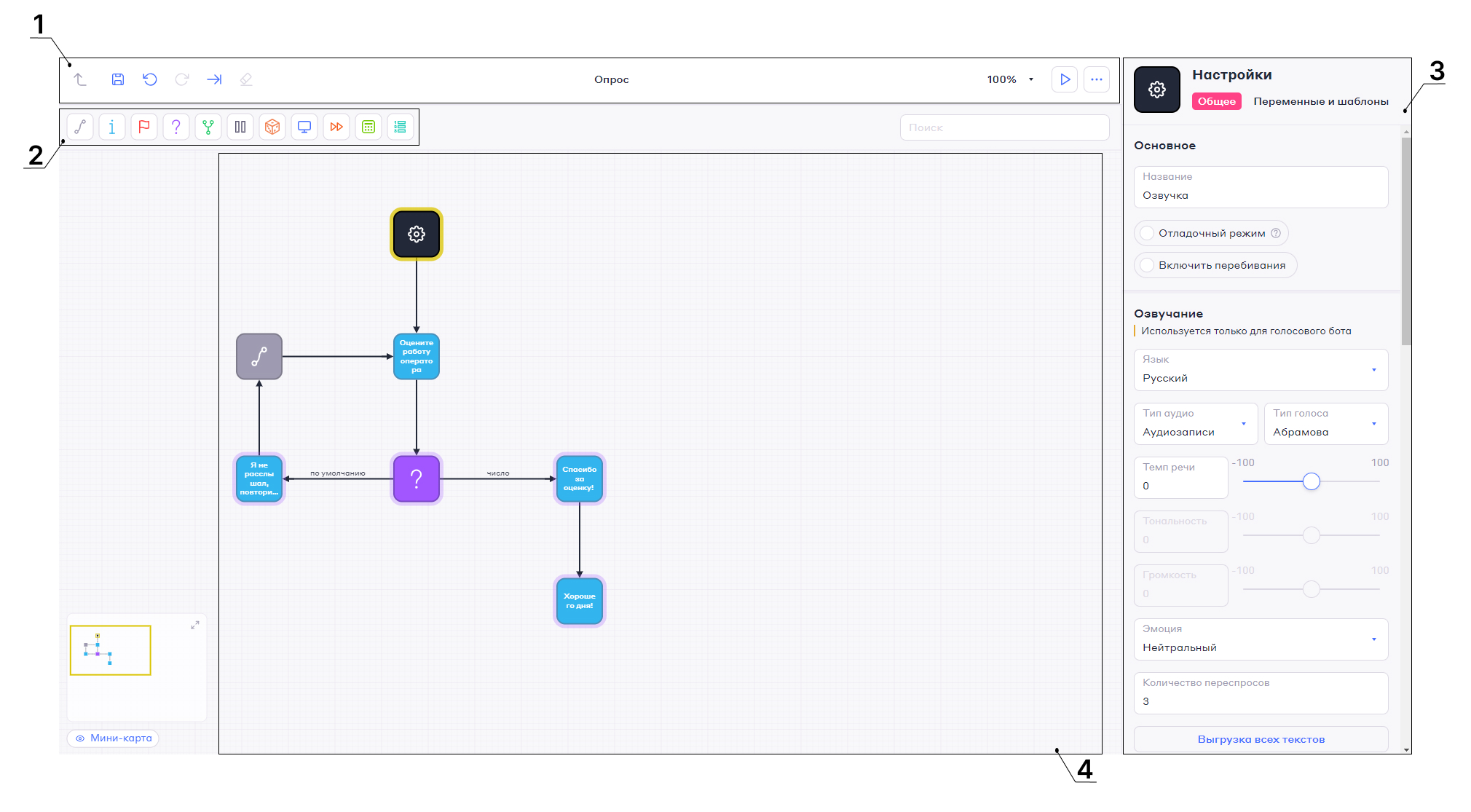Click the back/exit arrow icon in the top toolbar
This screenshot has height=812, width=1471.
[x=80, y=79]
